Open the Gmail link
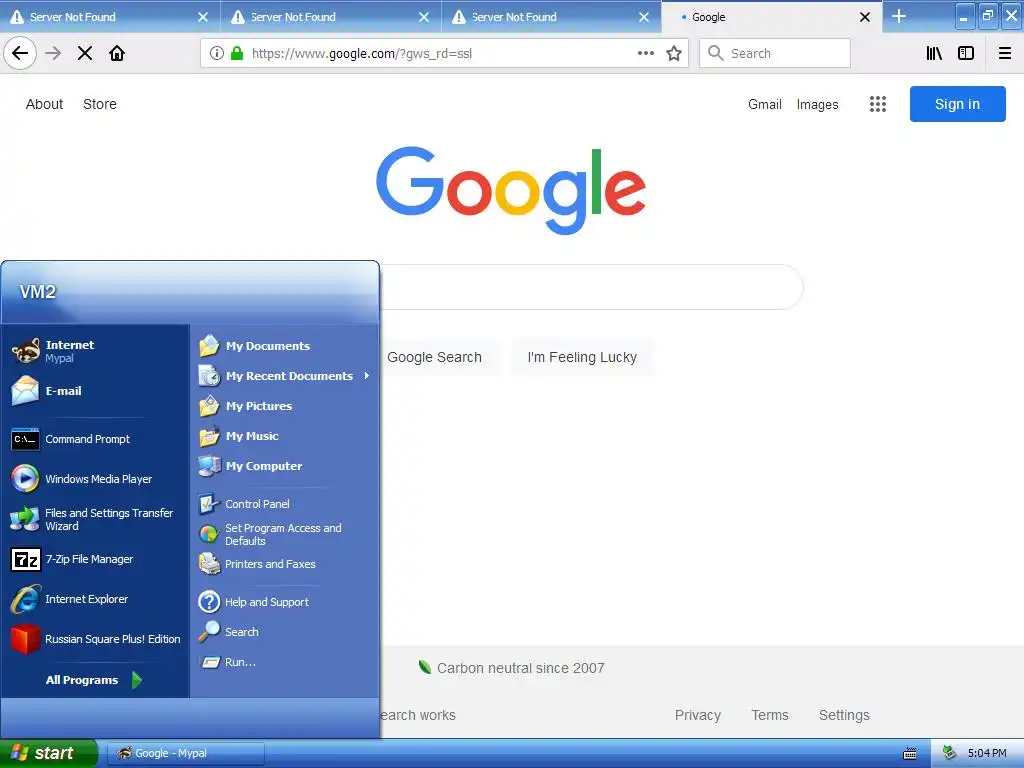The height and width of the screenshot is (768, 1024). tap(765, 104)
